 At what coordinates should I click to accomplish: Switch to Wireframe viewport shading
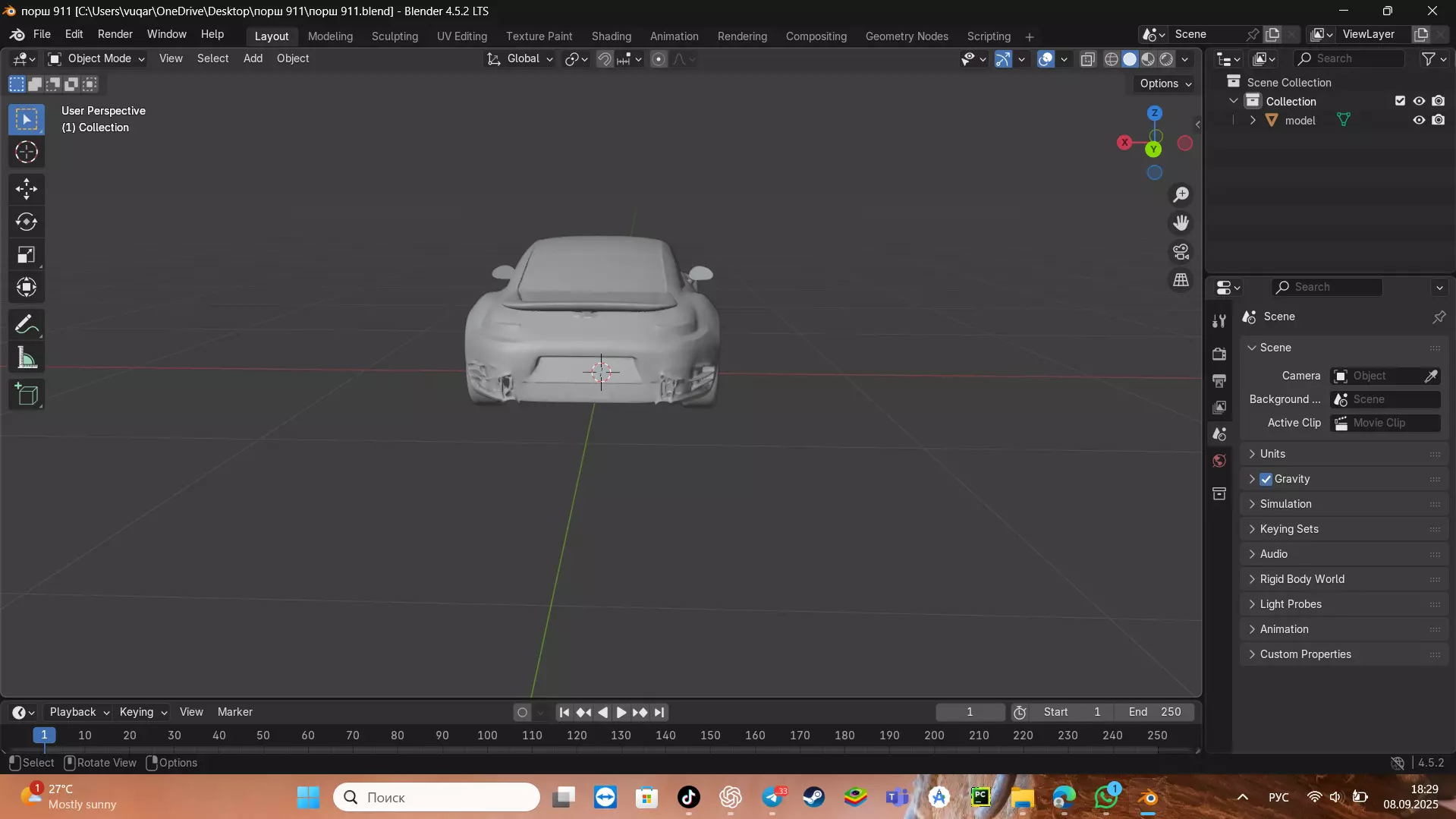(1112, 59)
